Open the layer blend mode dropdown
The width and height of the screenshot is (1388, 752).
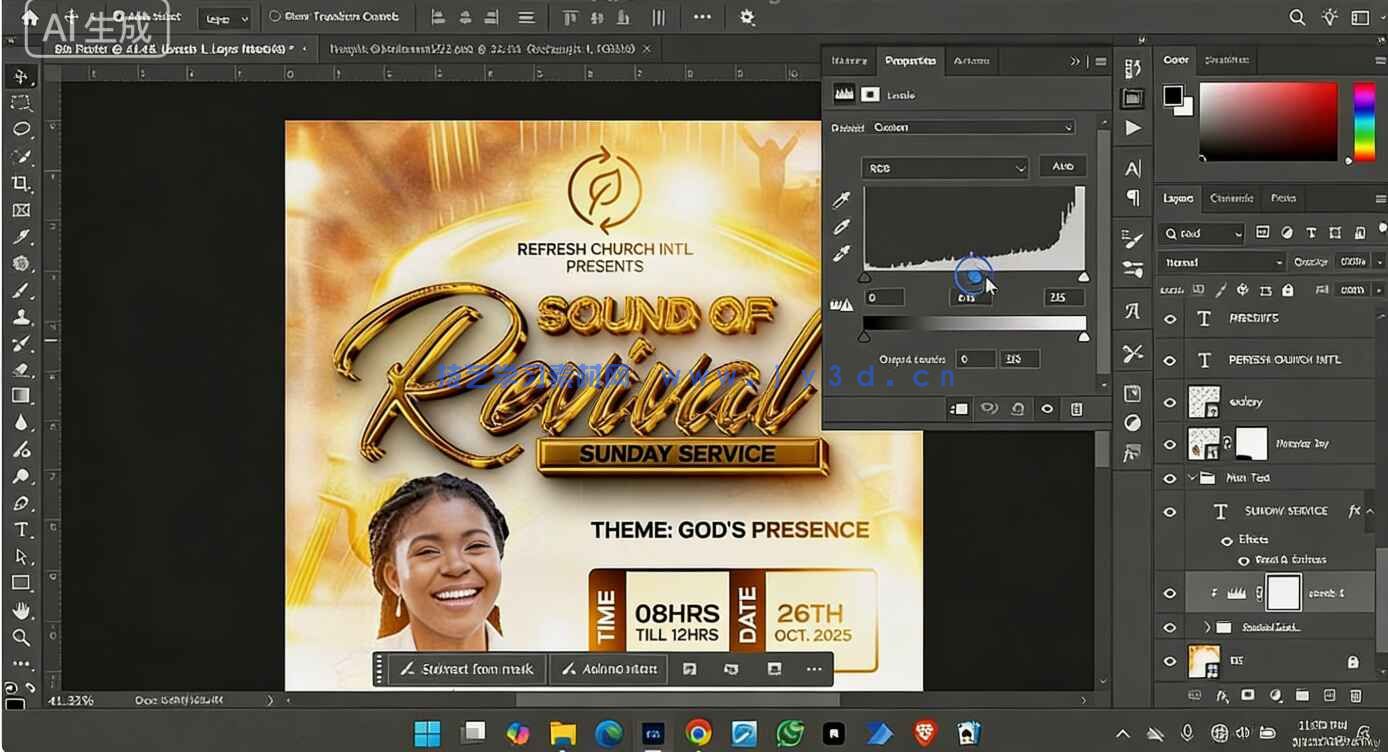tap(1222, 262)
